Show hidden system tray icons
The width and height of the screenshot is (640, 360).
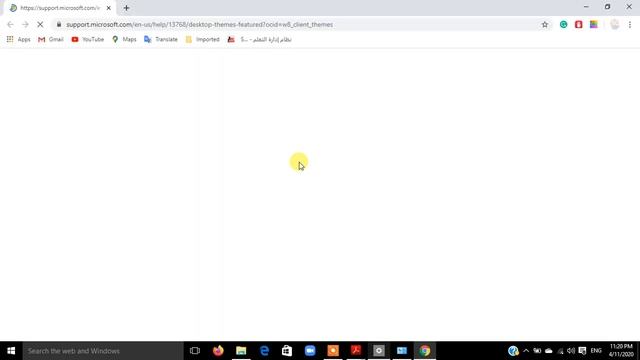pos(526,351)
